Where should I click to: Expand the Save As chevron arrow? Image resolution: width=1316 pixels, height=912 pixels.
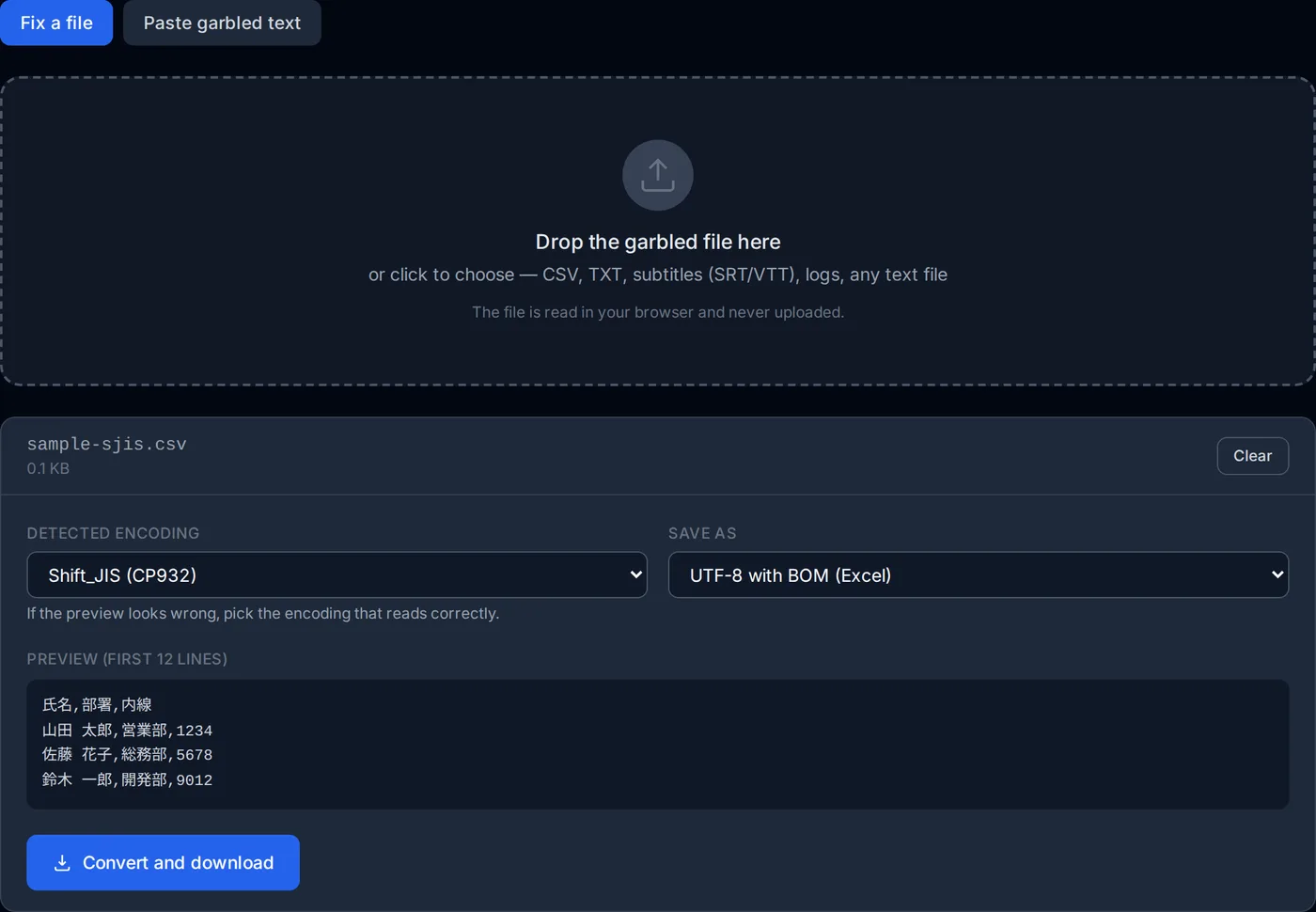(x=1277, y=575)
